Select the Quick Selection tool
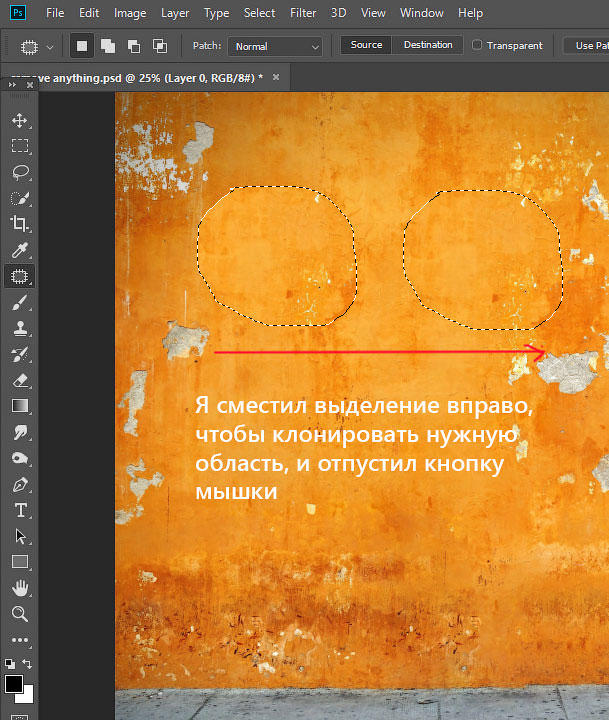 19,198
